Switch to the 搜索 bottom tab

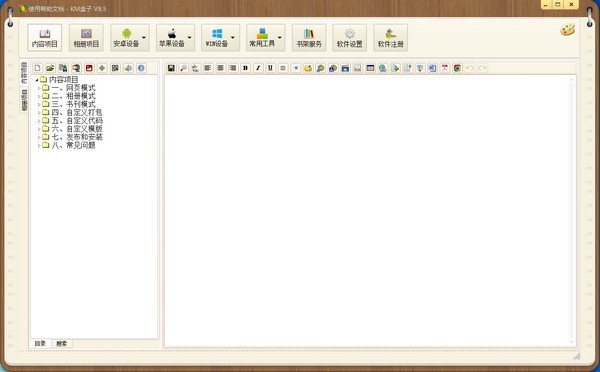tap(62, 343)
